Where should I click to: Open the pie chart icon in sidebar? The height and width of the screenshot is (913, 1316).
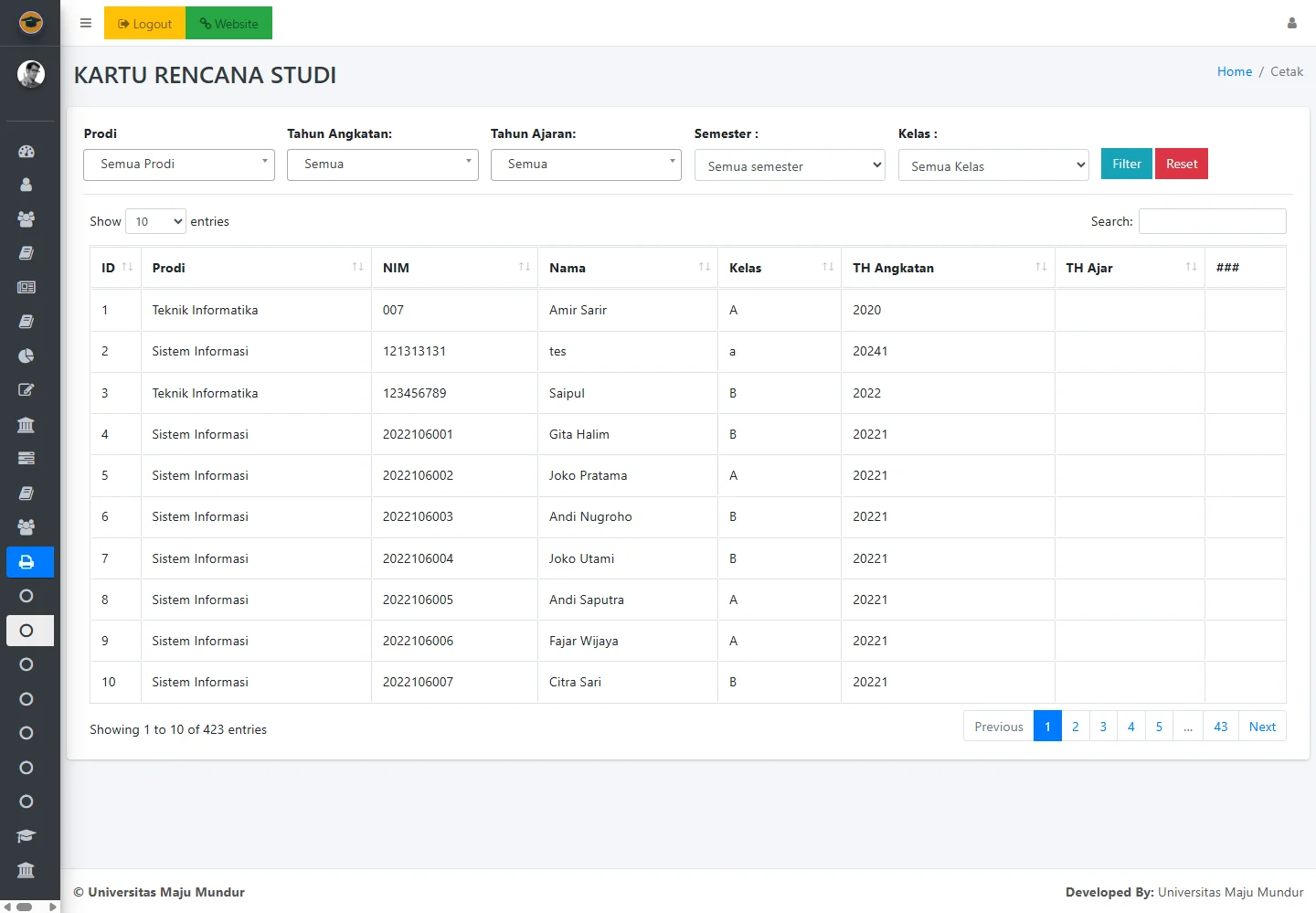pyautogui.click(x=27, y=356)
